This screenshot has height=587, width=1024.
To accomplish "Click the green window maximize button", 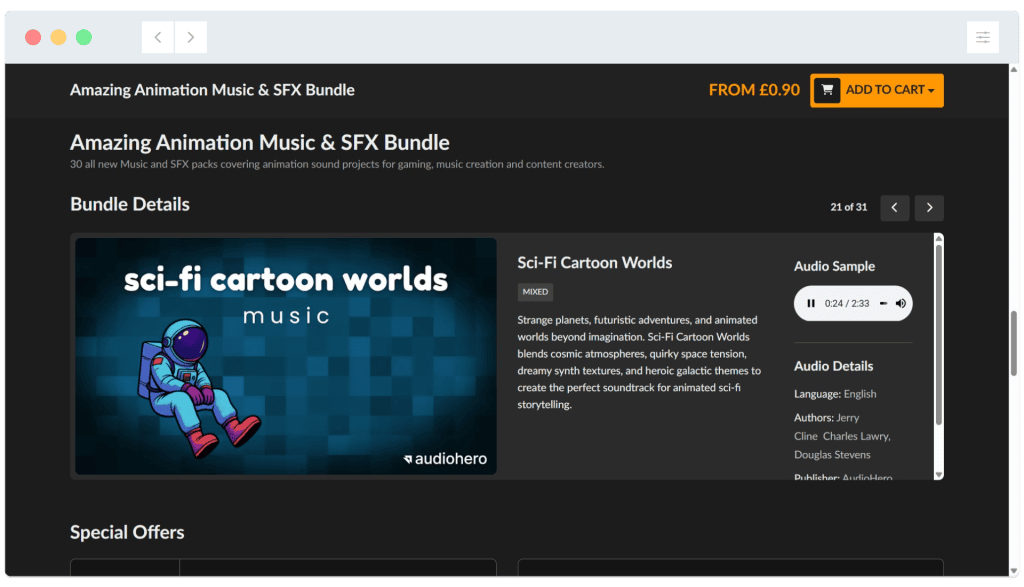I will [x=84, y=37].
